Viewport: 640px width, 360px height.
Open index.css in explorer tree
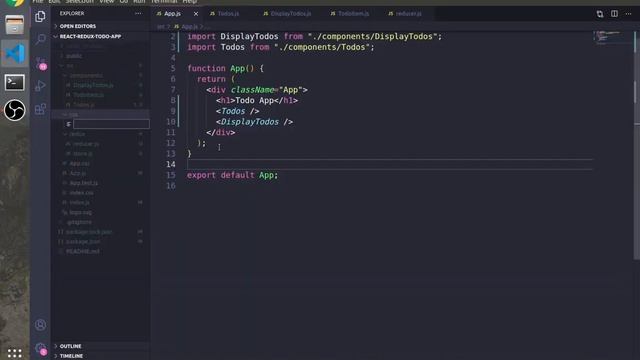81,193
